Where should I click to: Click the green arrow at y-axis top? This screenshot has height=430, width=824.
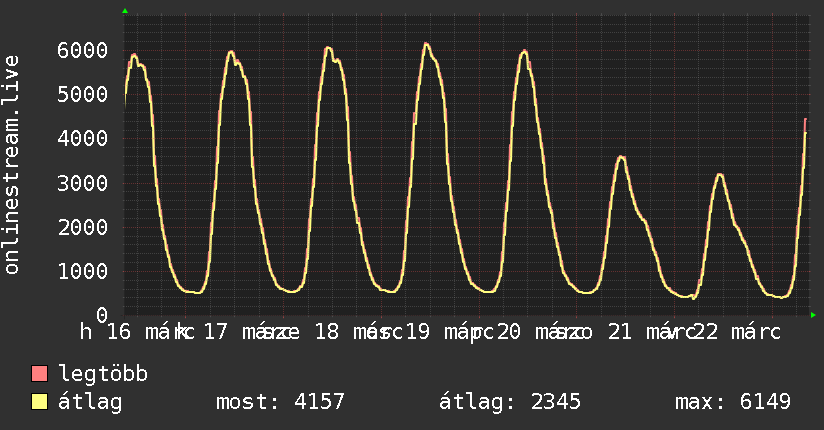[125, 11]
